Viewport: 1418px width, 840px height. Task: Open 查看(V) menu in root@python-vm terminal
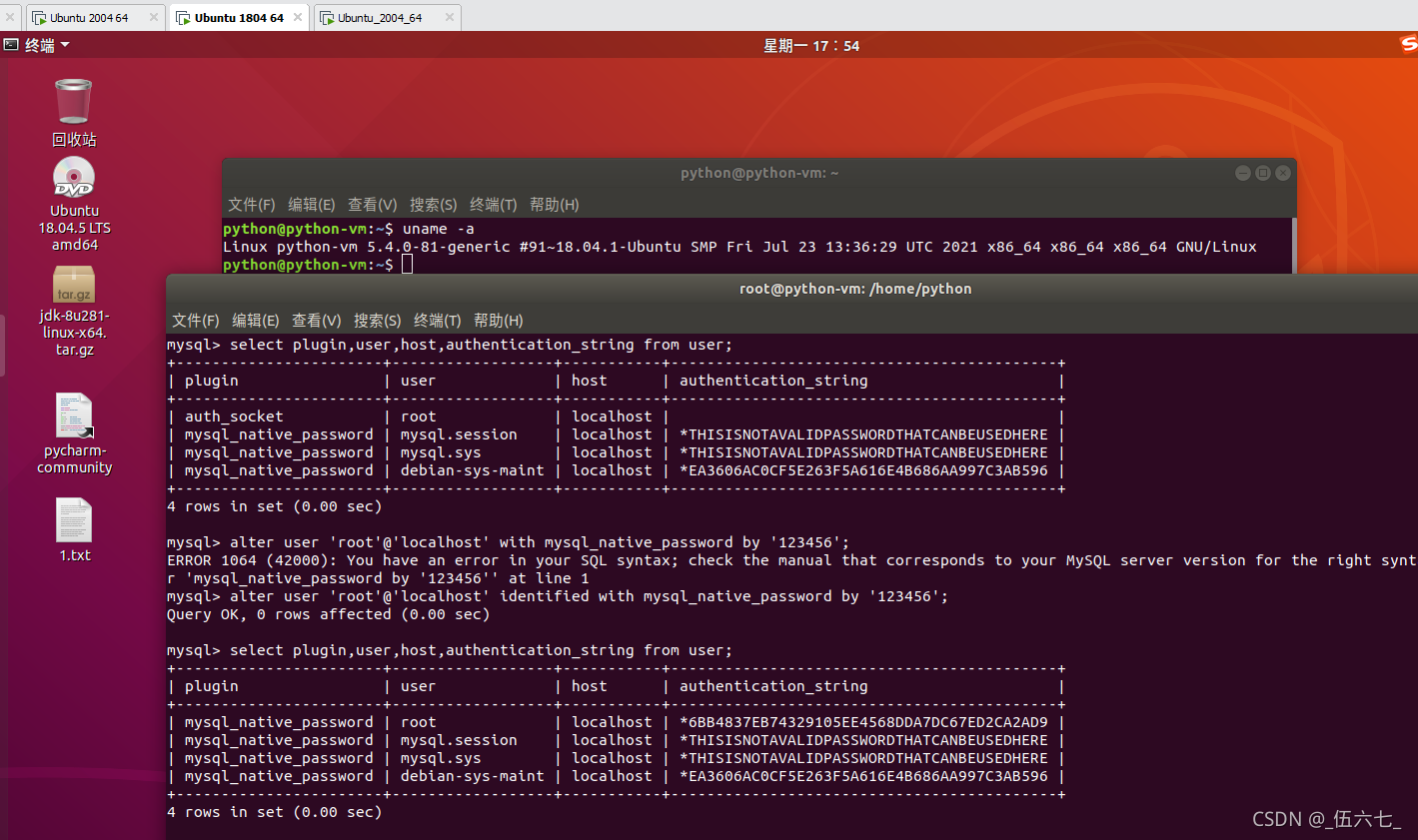click(x=316, y=320)
